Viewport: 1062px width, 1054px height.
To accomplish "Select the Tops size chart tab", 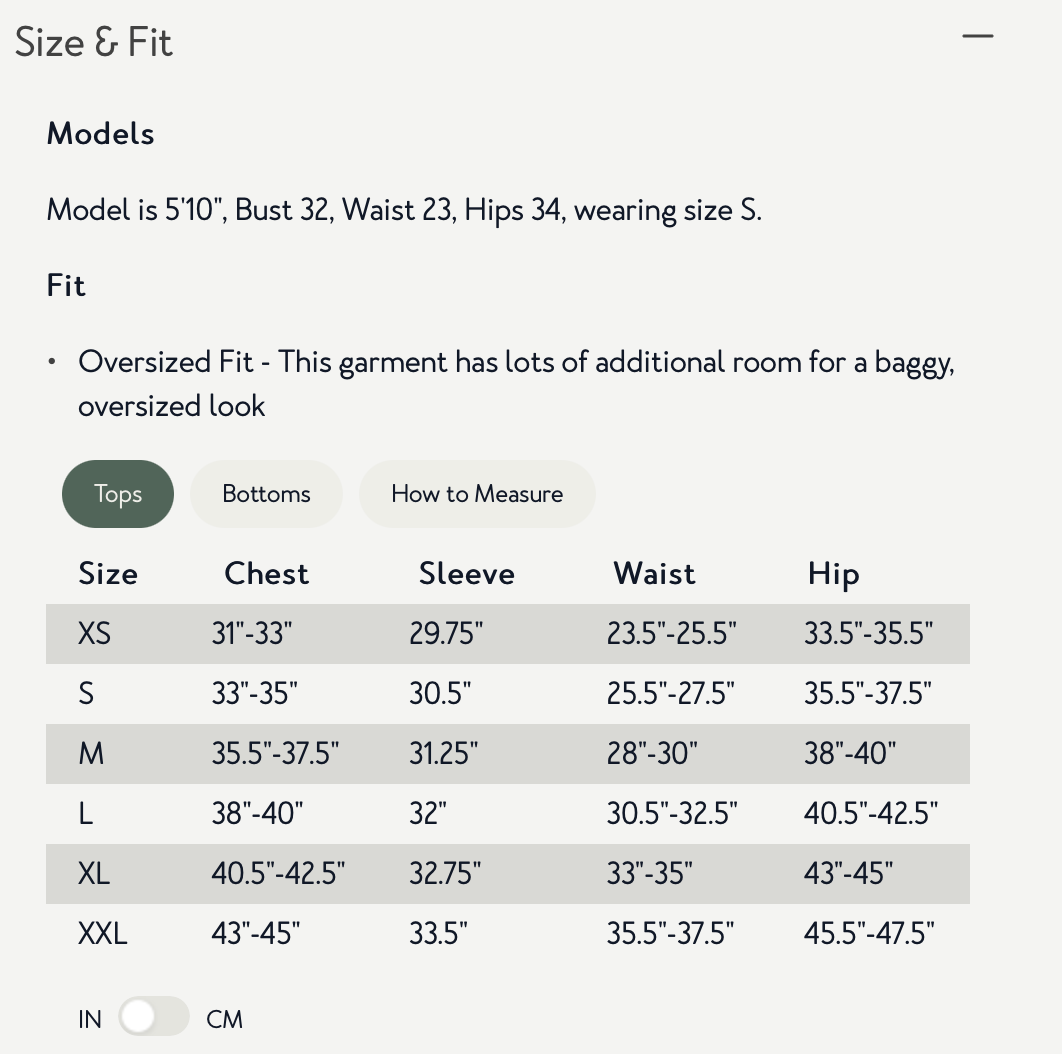I will [x=118, y=494].
